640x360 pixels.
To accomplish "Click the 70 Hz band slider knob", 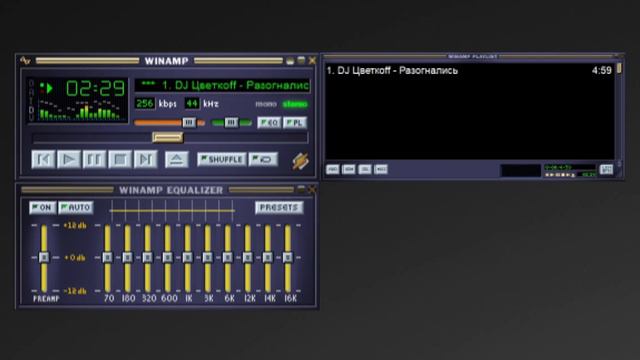I will (107, 257).
